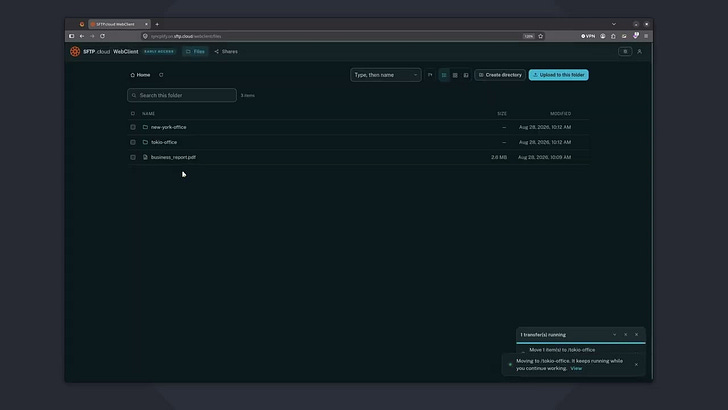Switch to gallery preview view
Image resolution: width=728 pixels, height=410 pixels.
[x=466, y=75]
